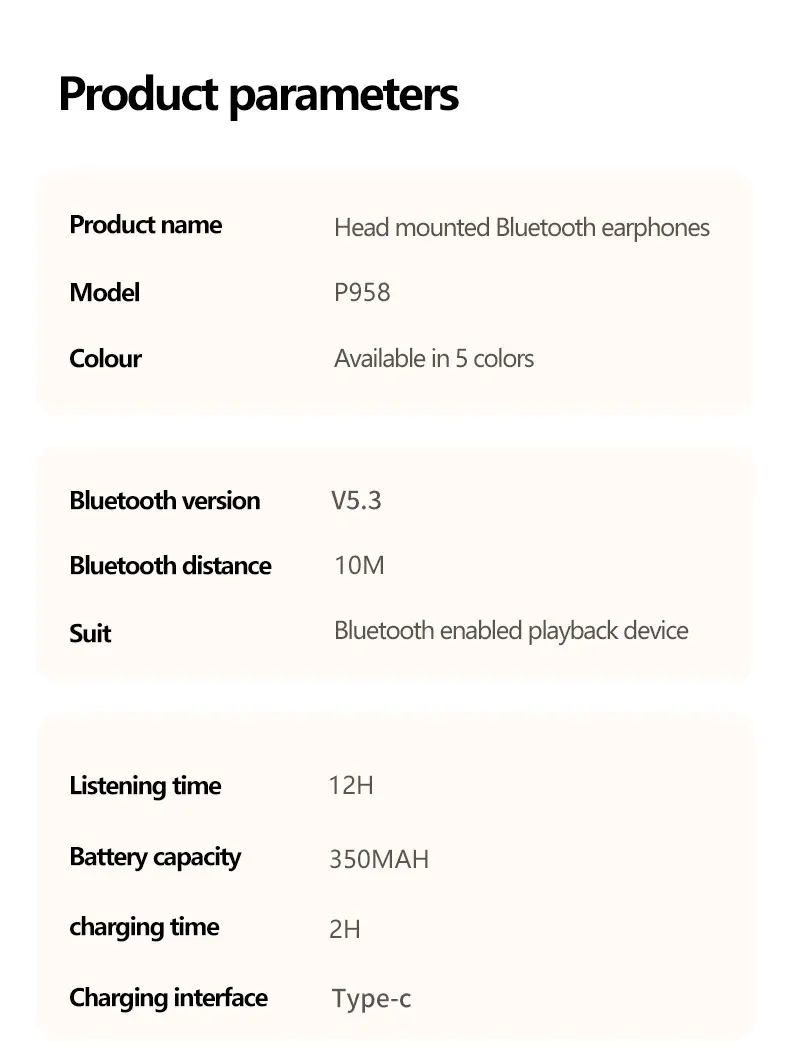Click Bluetooth enabled playback device text
Screen dimensions: 790x1057
[x=511, y=631]
